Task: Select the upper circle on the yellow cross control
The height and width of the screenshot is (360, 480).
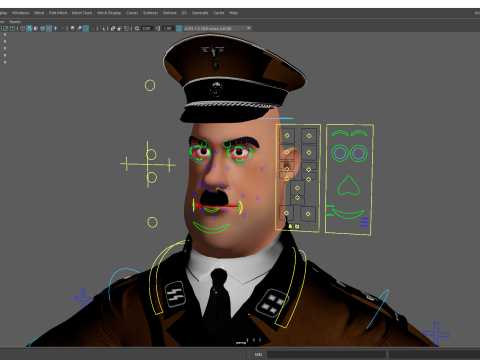Action: pos(151,154)
